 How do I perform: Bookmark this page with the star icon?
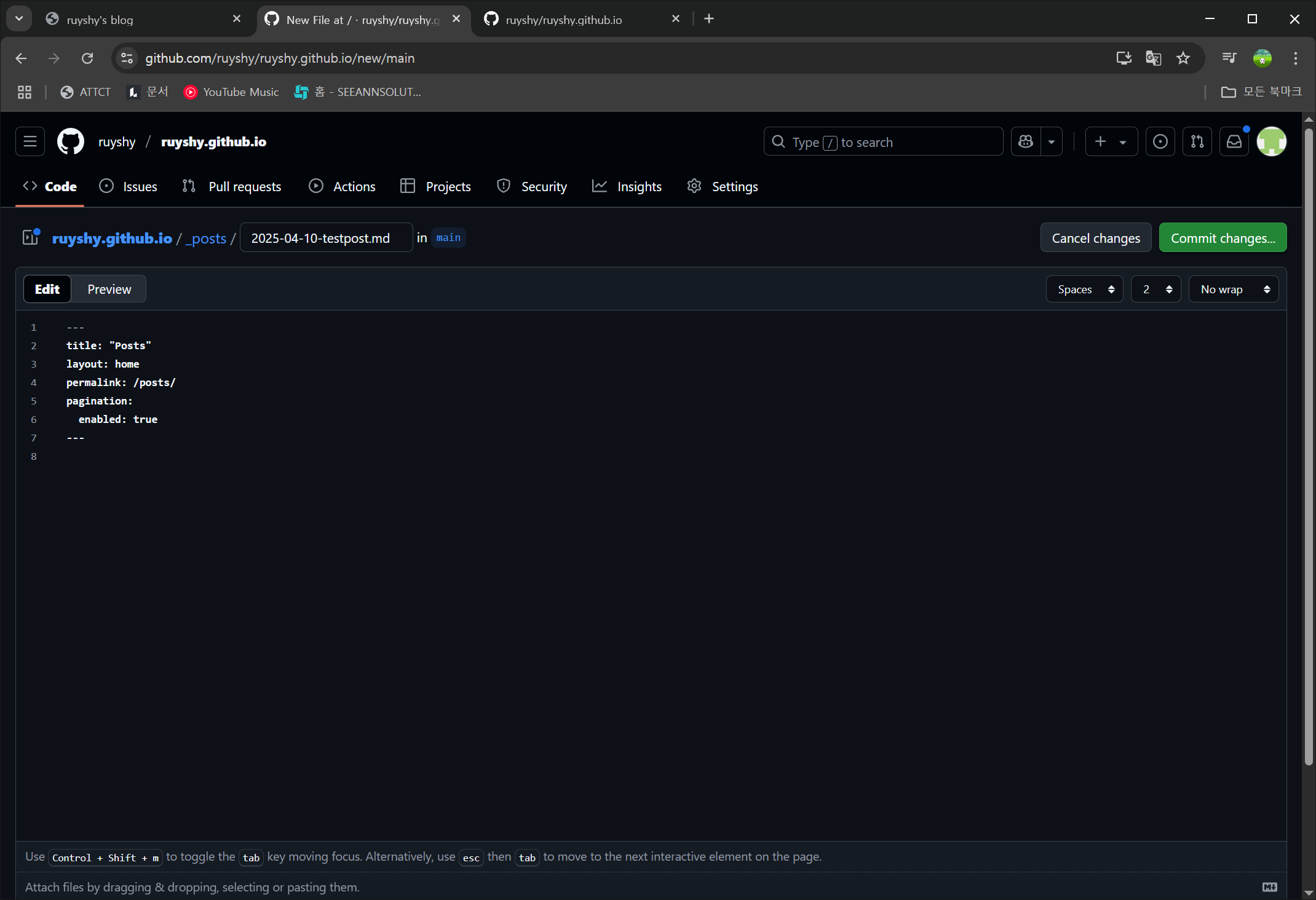tap(1183, 58)
